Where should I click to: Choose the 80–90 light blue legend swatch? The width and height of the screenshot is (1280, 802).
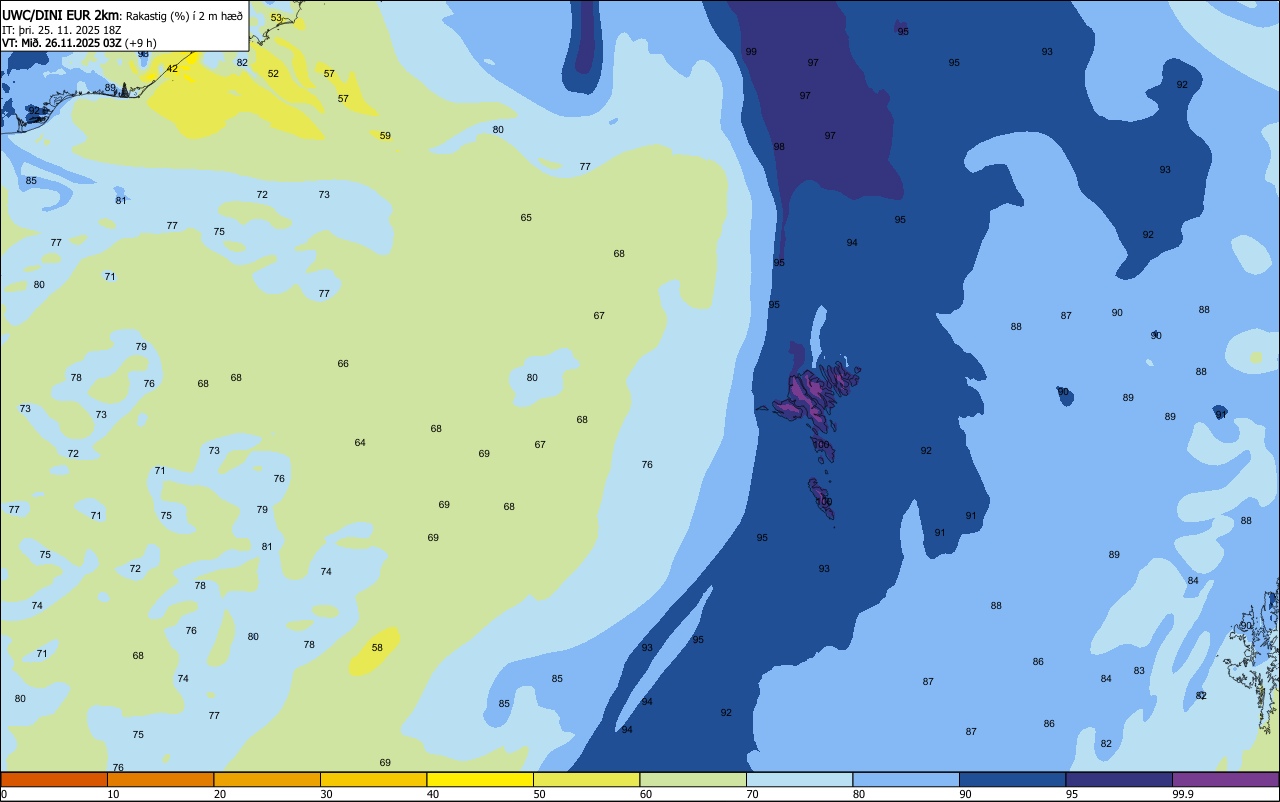[906, 779]
